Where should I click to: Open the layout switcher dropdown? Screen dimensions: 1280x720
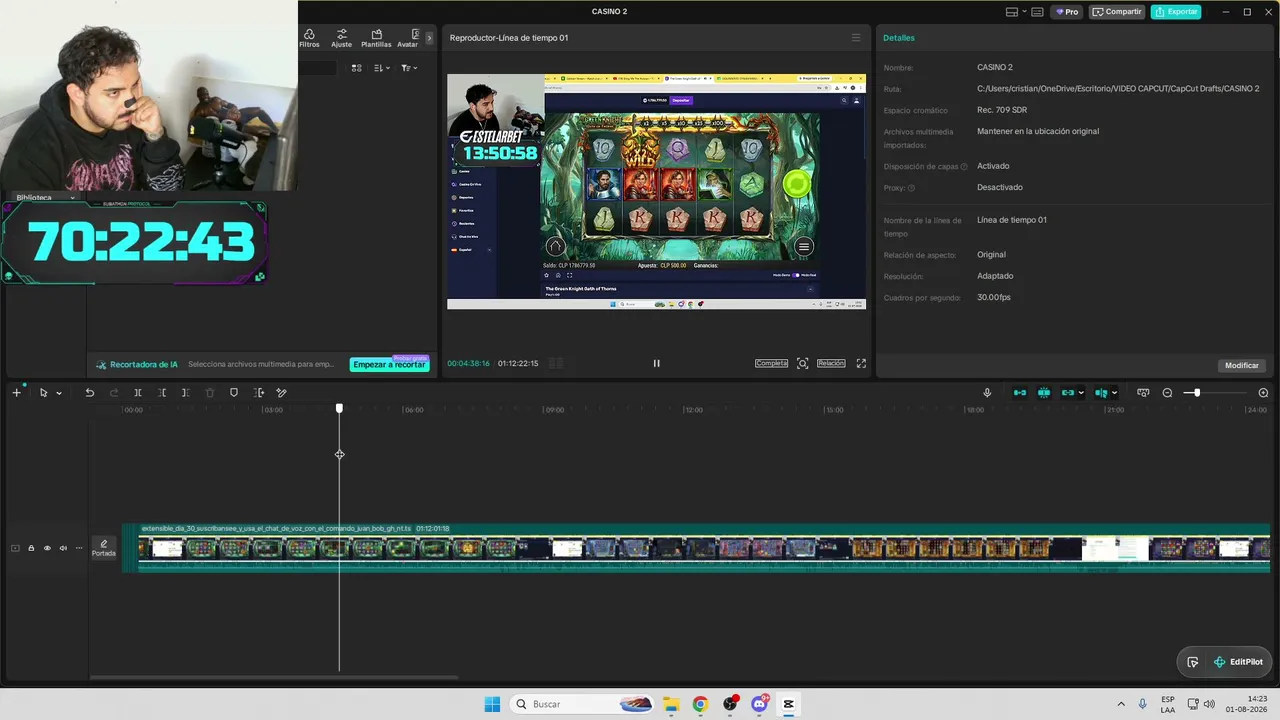(x=1016, y=12)
